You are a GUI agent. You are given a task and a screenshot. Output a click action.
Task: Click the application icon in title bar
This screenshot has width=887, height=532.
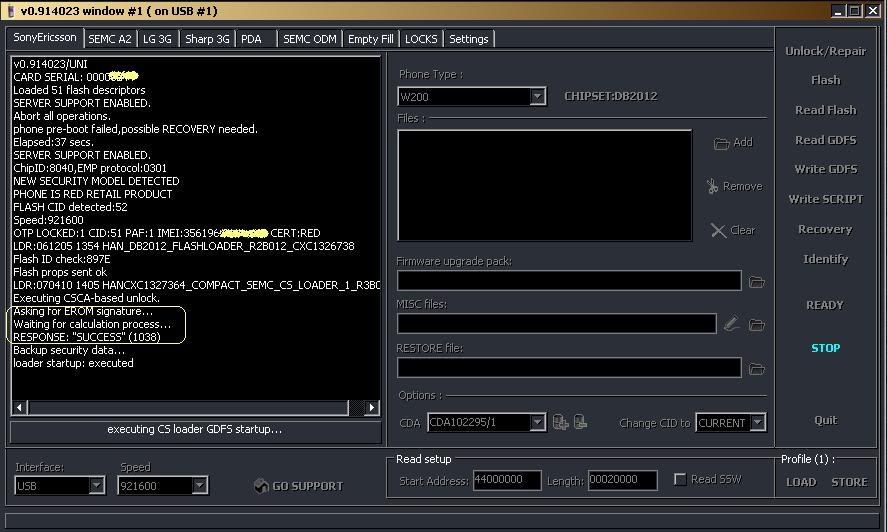point(10,11)
